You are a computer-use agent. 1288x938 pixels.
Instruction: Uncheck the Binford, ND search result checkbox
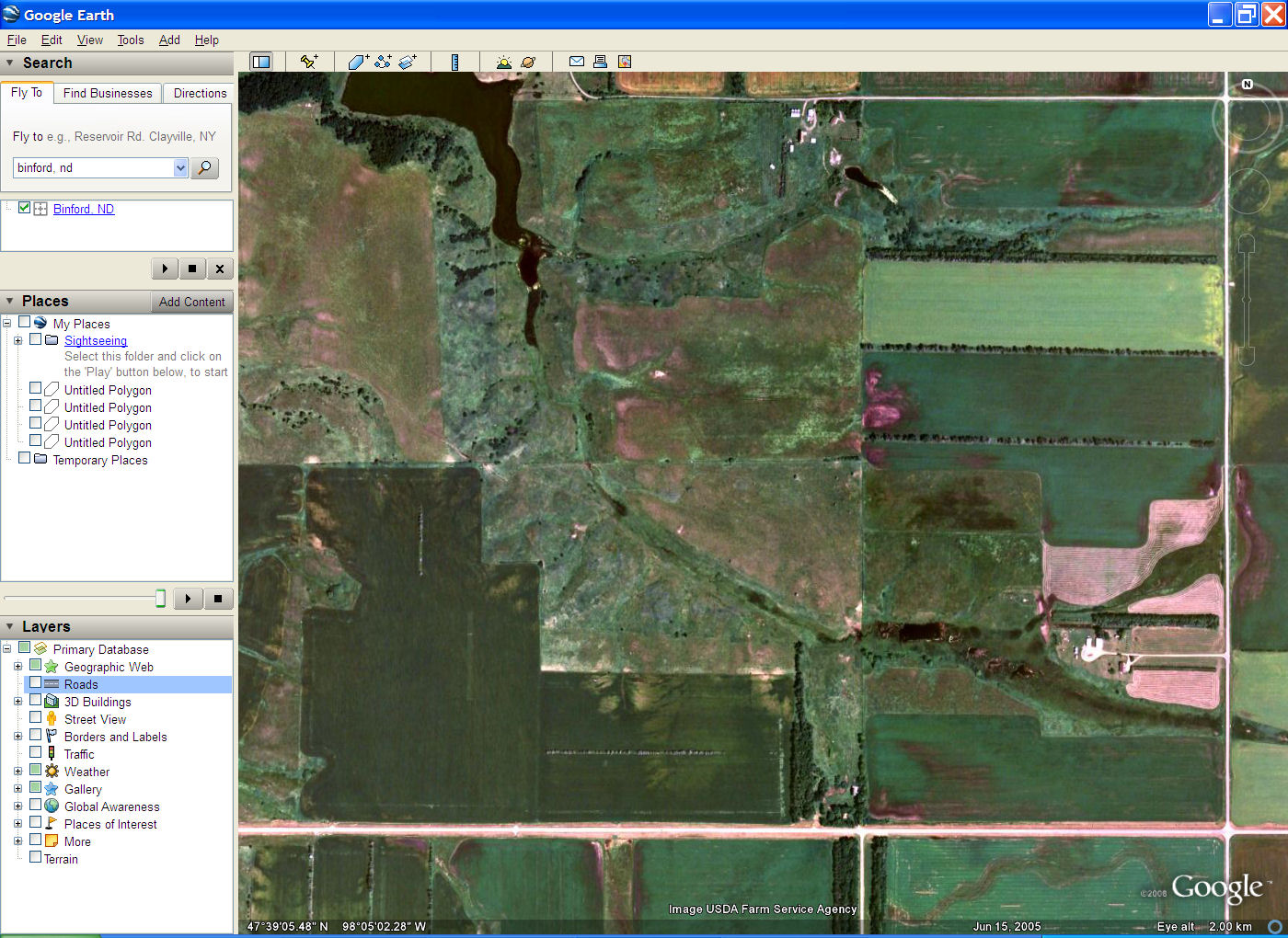click(x=24, y=208)
